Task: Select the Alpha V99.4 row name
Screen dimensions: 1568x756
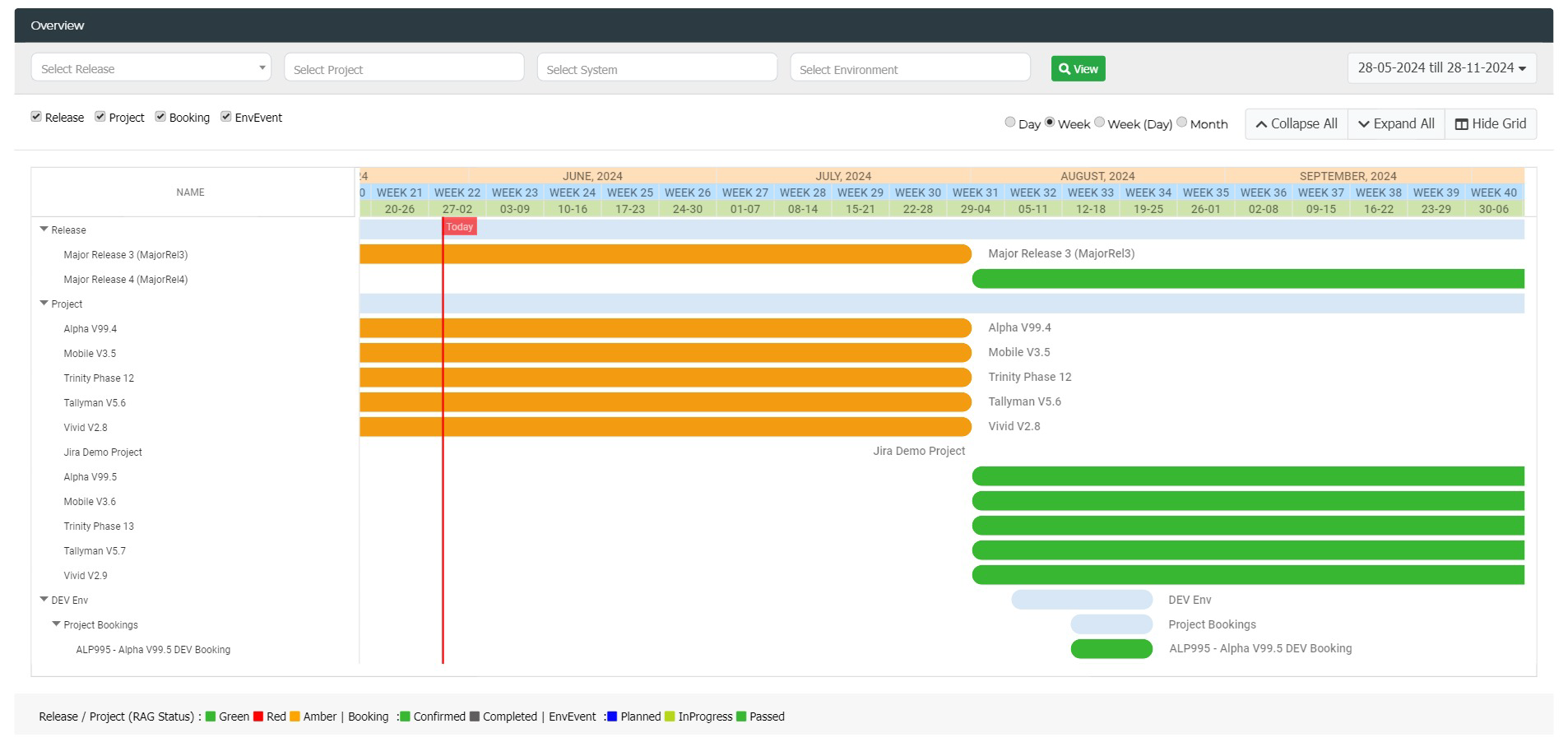Action: click(90, 329)
